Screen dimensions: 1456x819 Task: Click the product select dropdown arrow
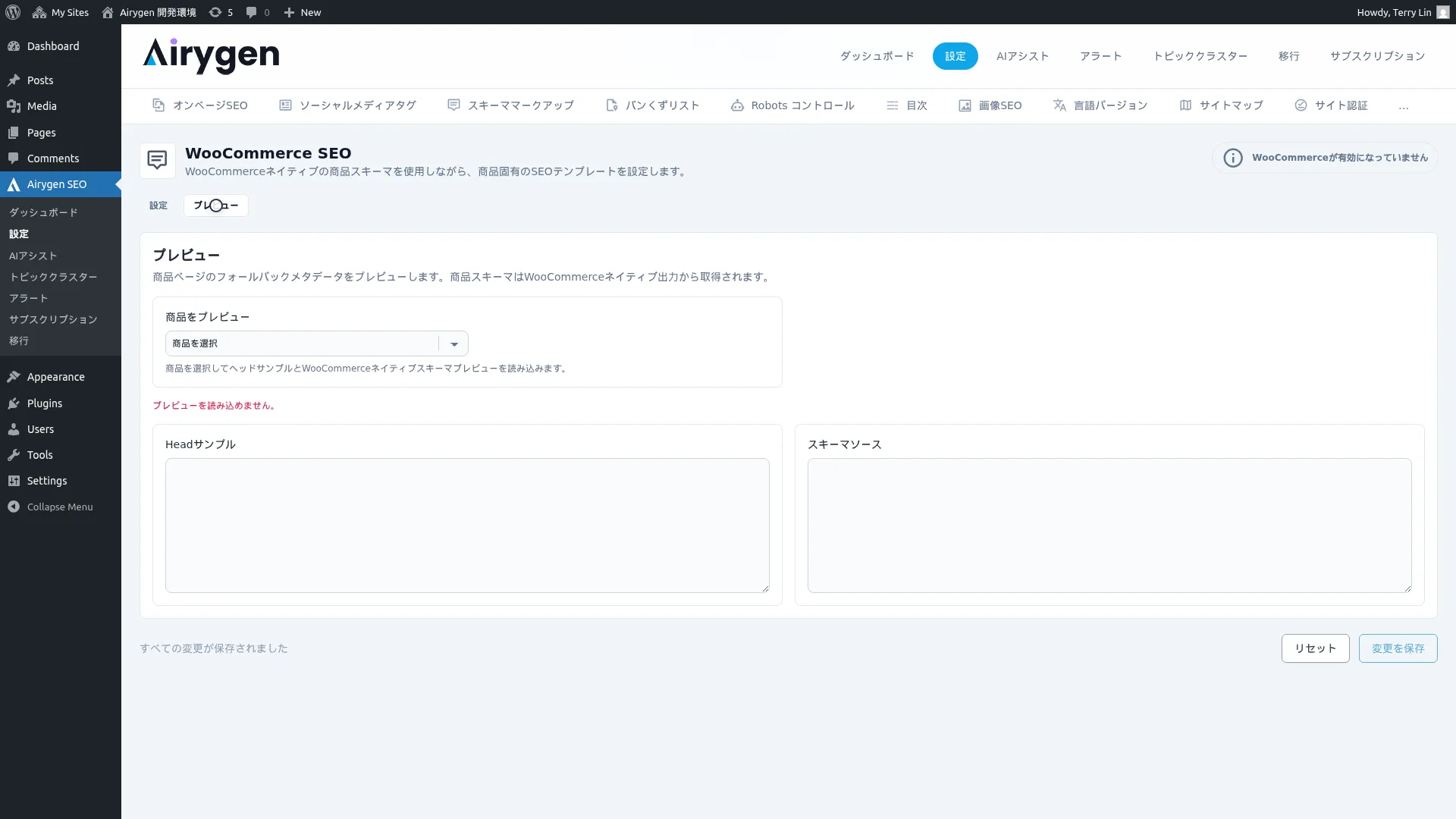click(x=454, y=344)
